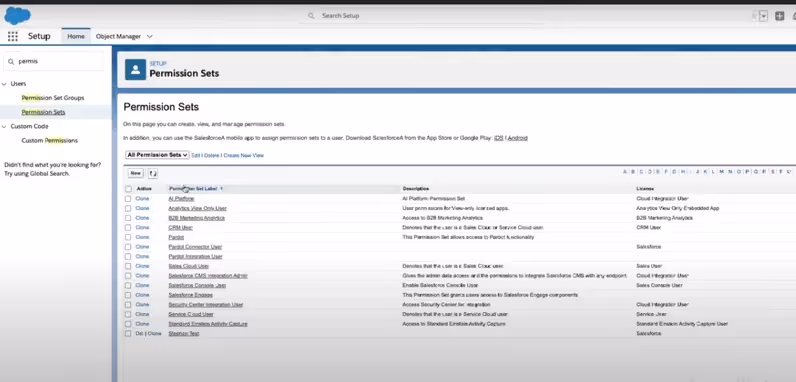Open the AI Platform permission set

pos(181,199)
